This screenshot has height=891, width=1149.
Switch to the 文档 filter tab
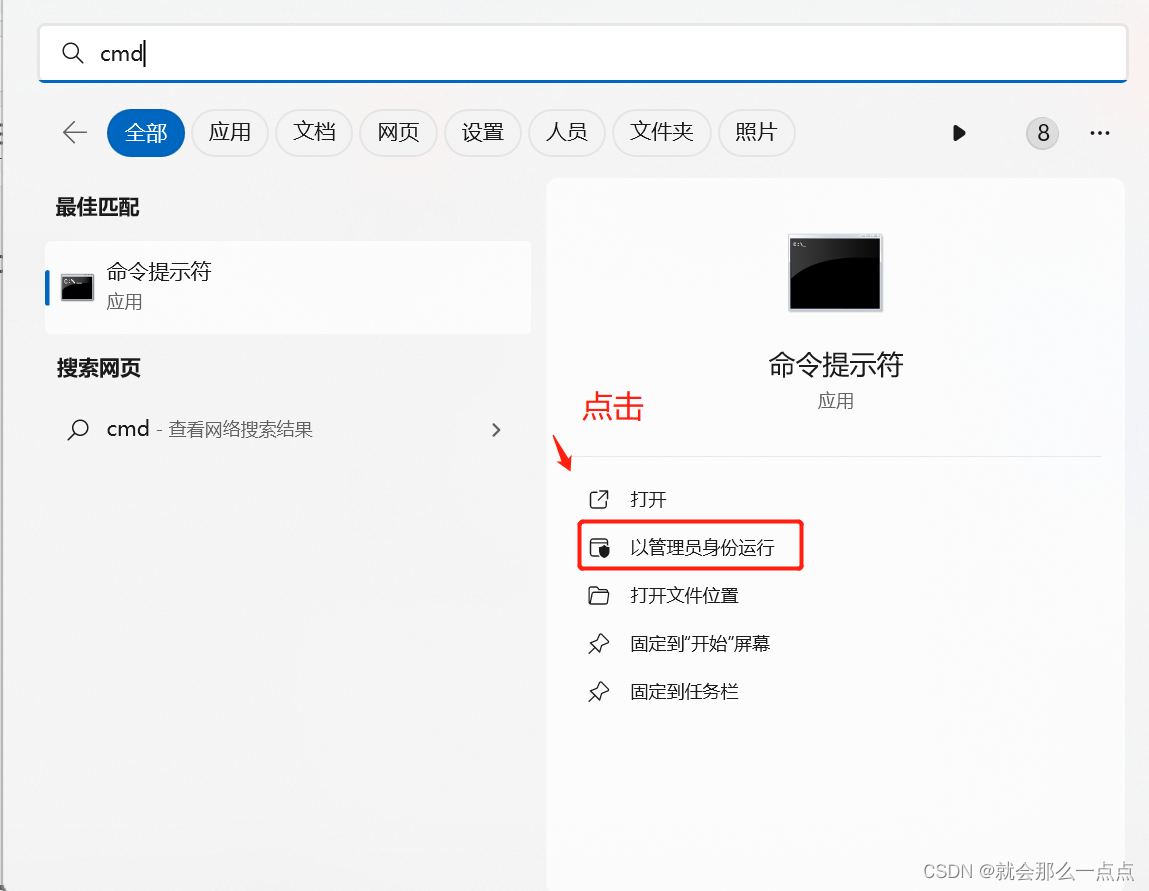click(314, 133)
